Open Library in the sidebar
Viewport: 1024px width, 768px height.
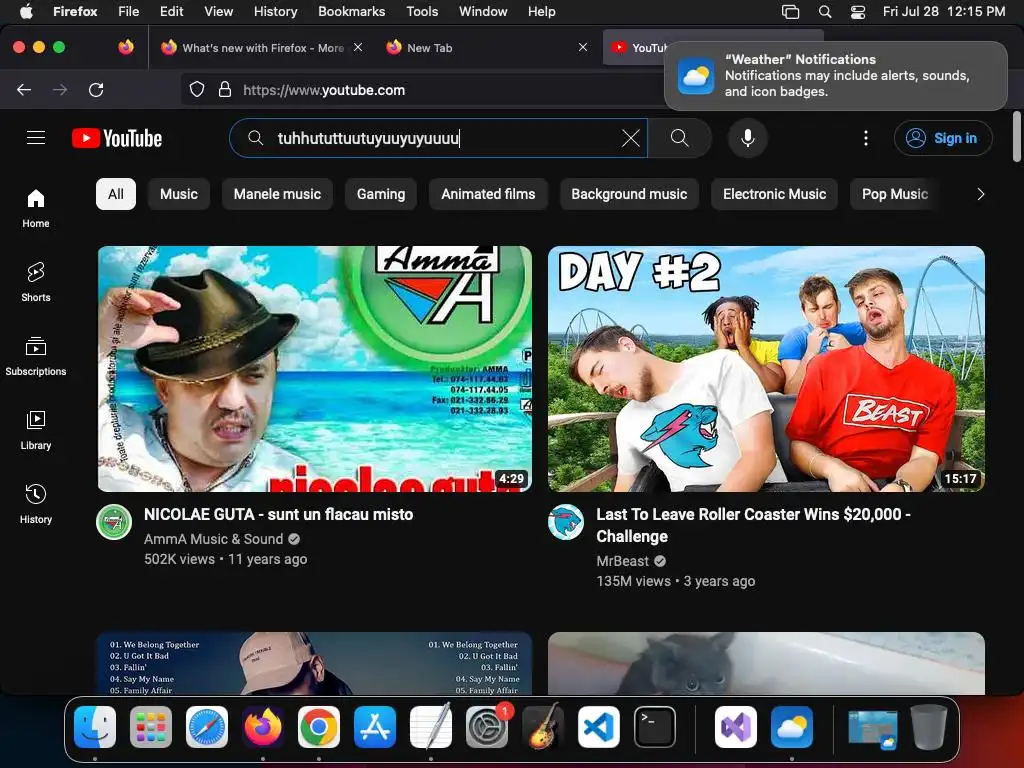[x=36, y=430]
